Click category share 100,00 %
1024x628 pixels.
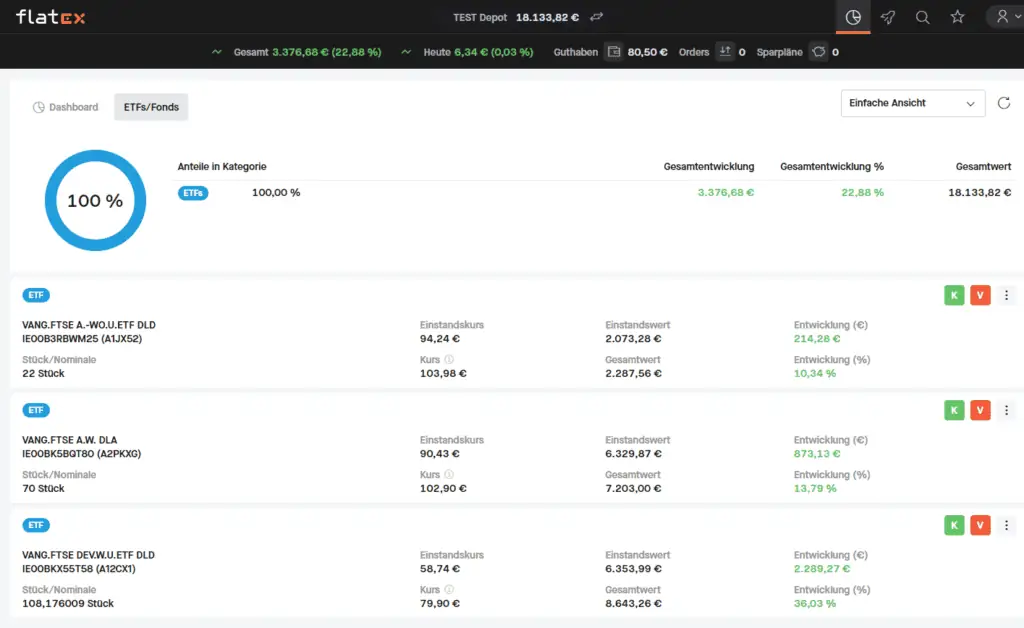click(276, 193)
